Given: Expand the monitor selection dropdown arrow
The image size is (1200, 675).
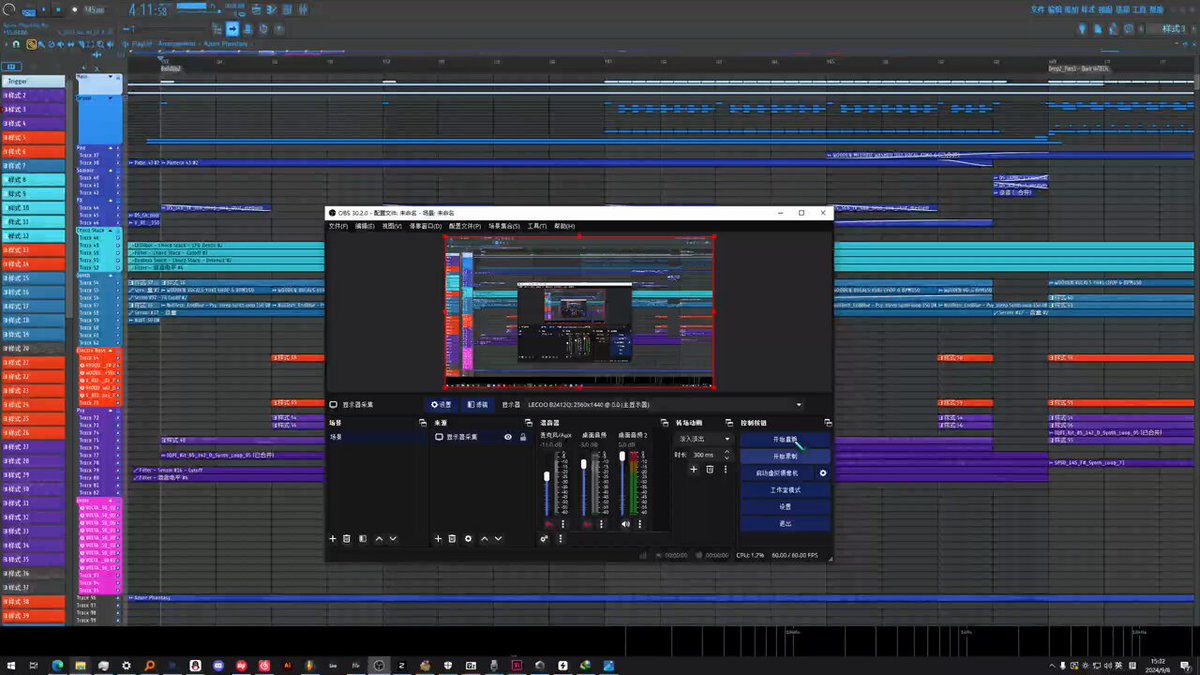Looking at the screenshot, I should (x=798, y=405).
